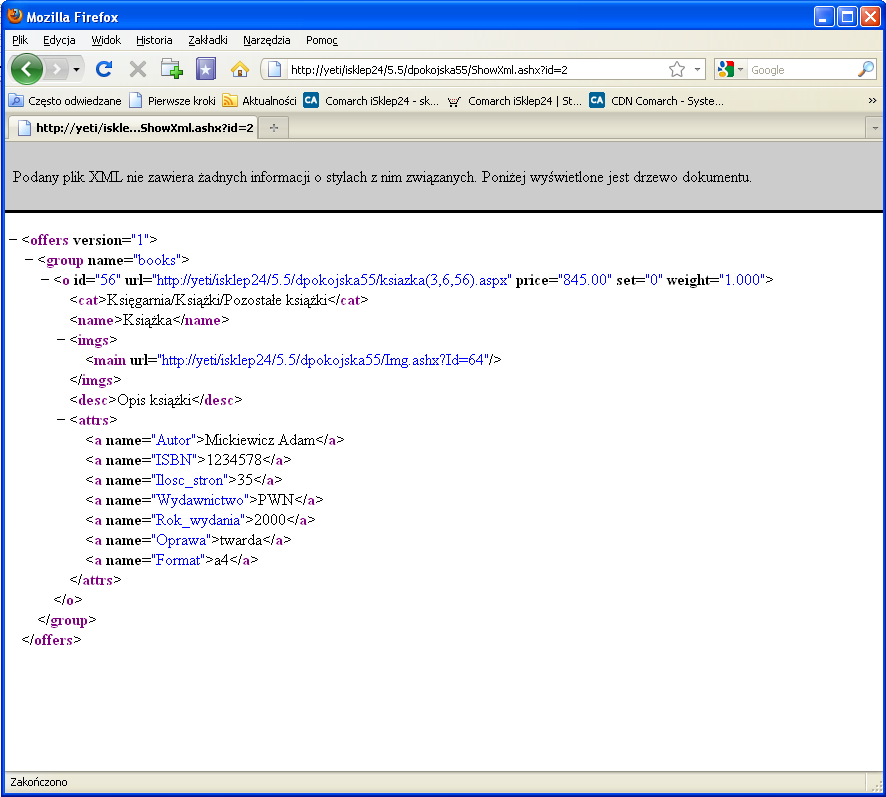Click the price value "845.00"
The image size is (886, 797).
(585, 280)
